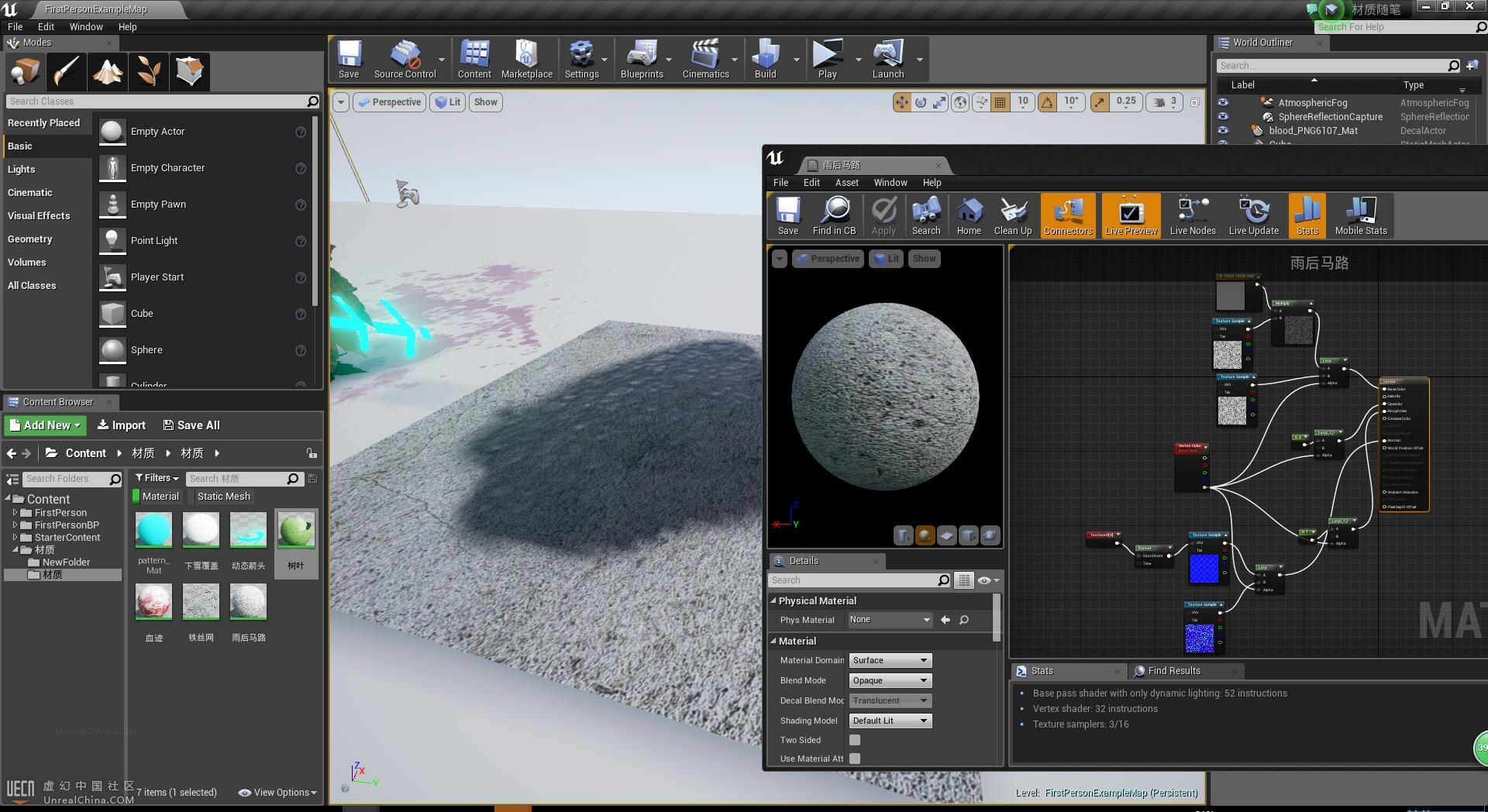The height and width of the screenshot is (812, 1488).
Task: Click the Play toolbar button
Action: coord(828,60)
